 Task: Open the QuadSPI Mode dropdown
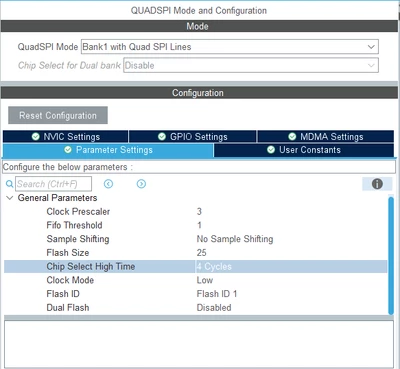point(230,47)
